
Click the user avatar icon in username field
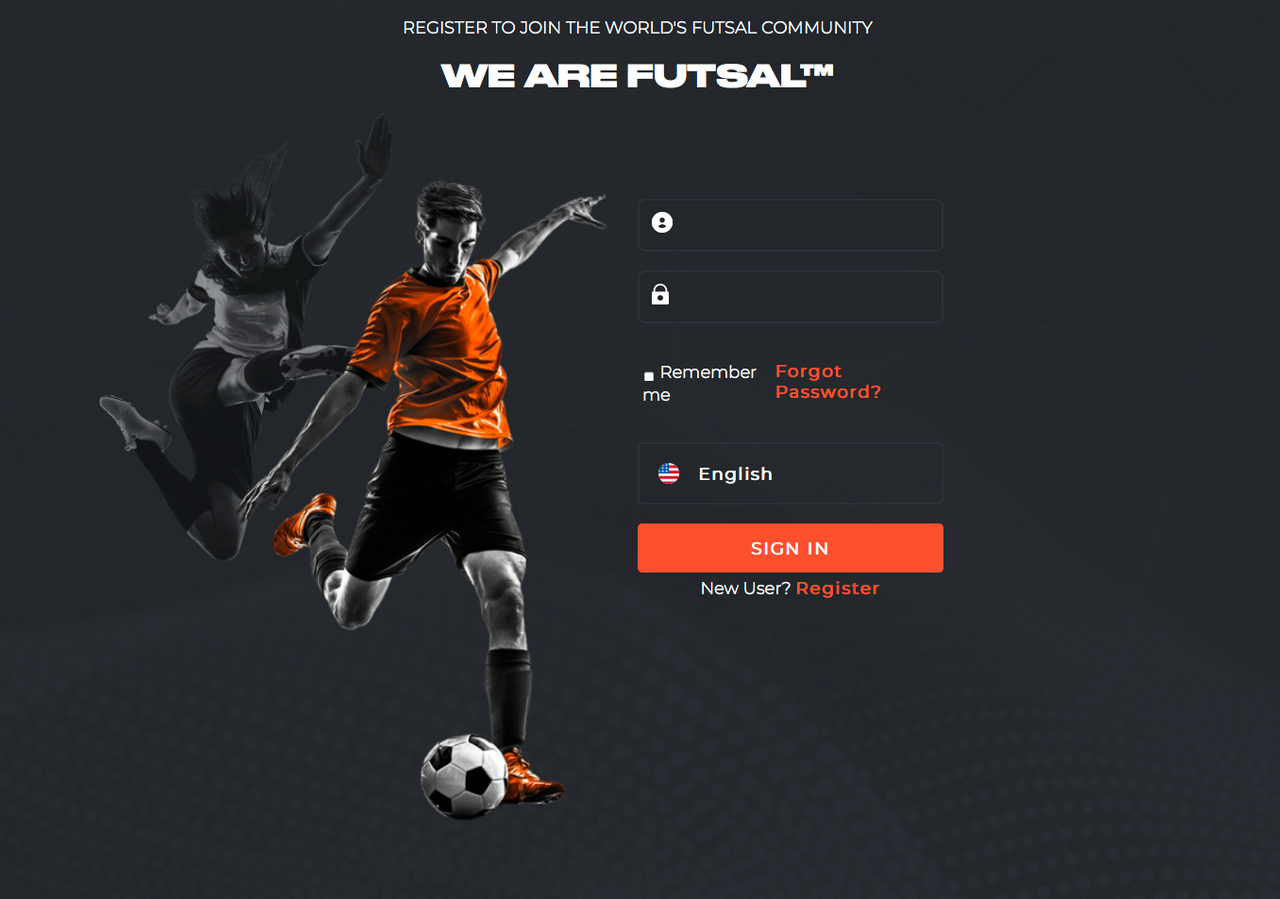pos(662,222)
